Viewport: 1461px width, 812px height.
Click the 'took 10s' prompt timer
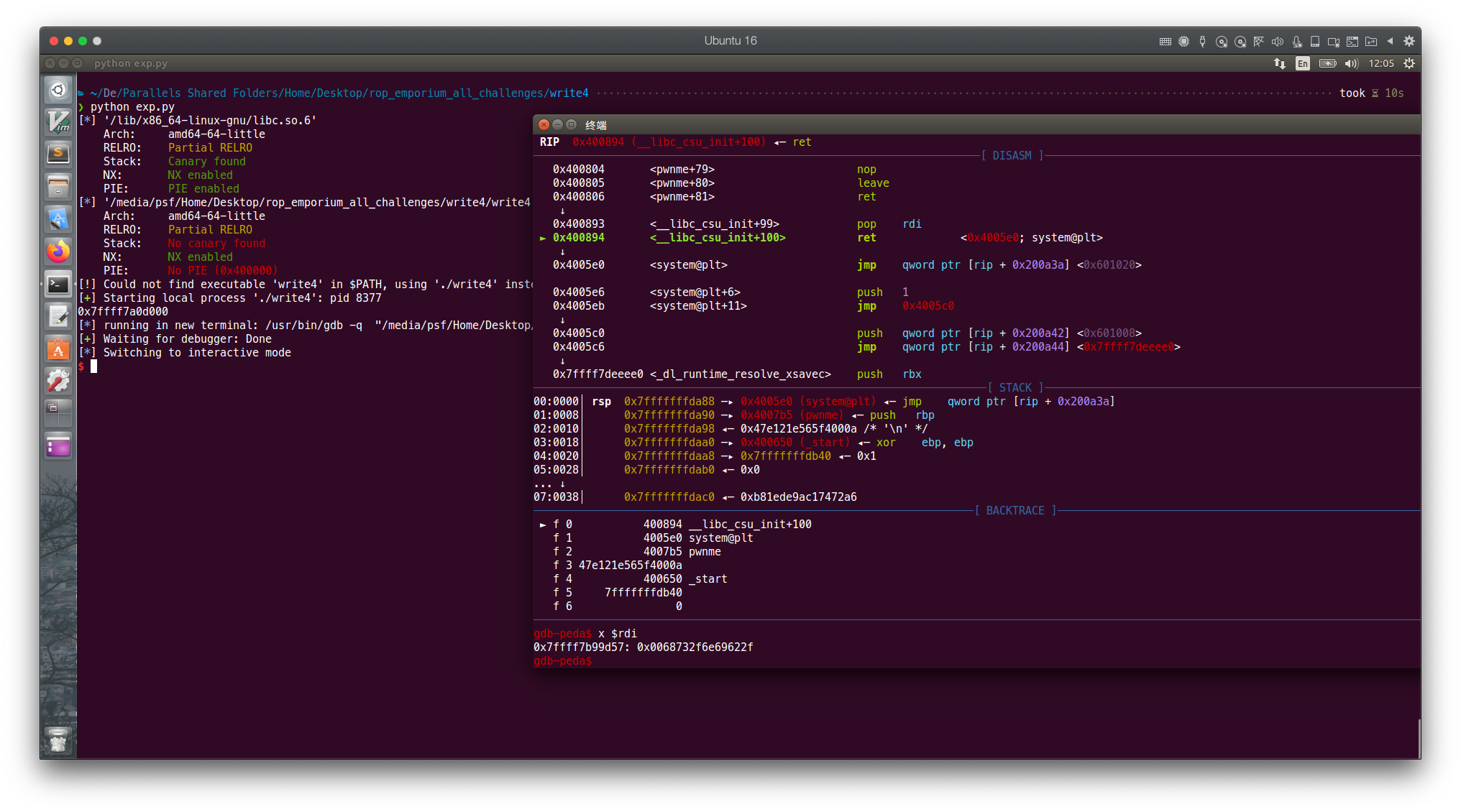pyautogui.click(x=1371, y=93)
